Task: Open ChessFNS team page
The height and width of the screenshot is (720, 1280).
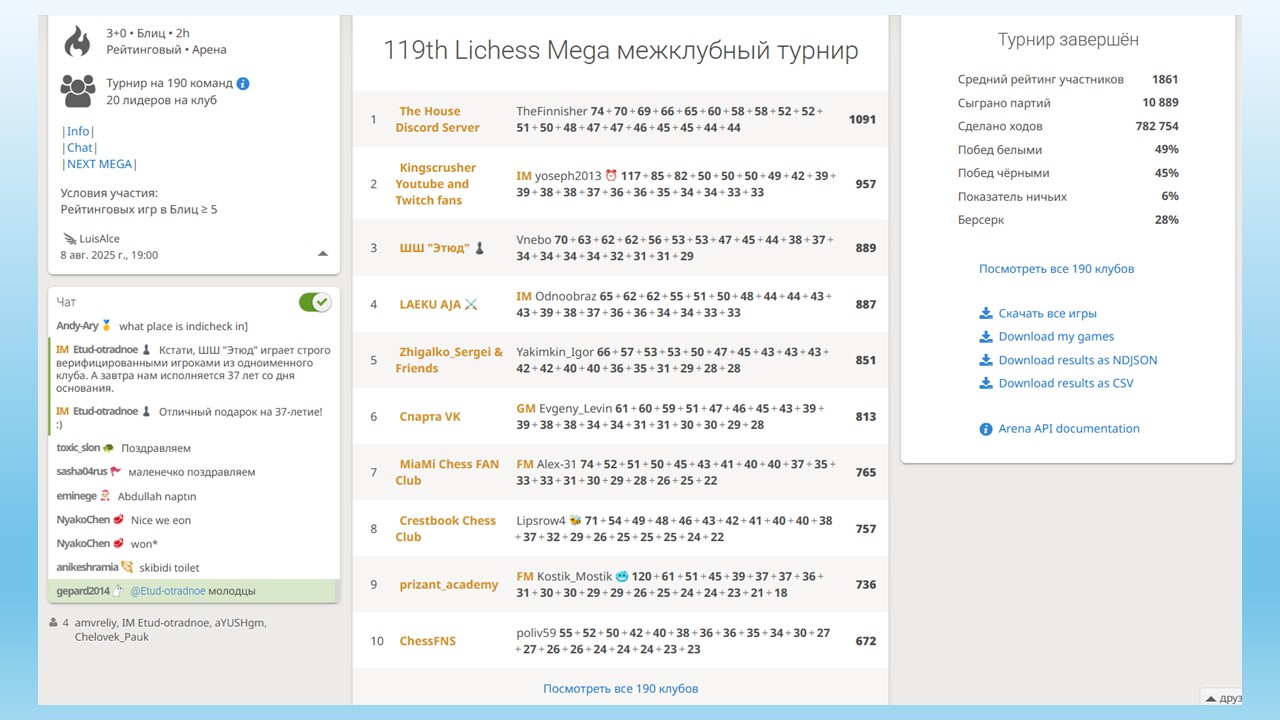Action: point(427,641)
